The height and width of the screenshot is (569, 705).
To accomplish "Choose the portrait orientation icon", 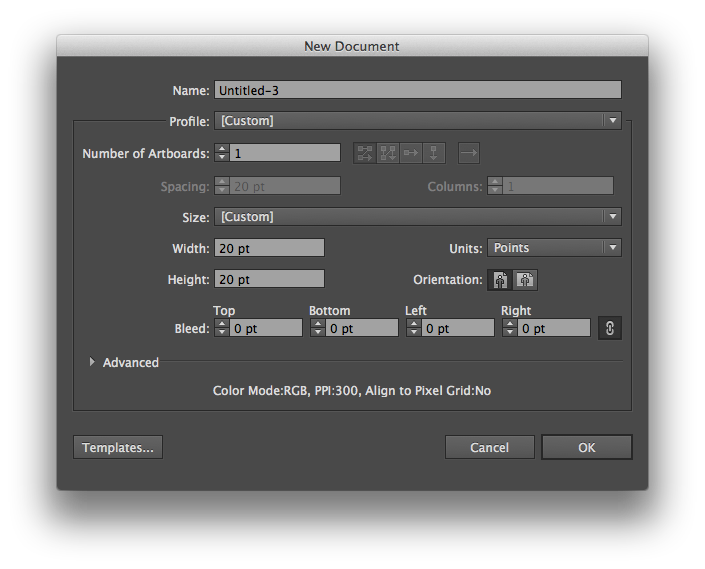I will 500,280.
